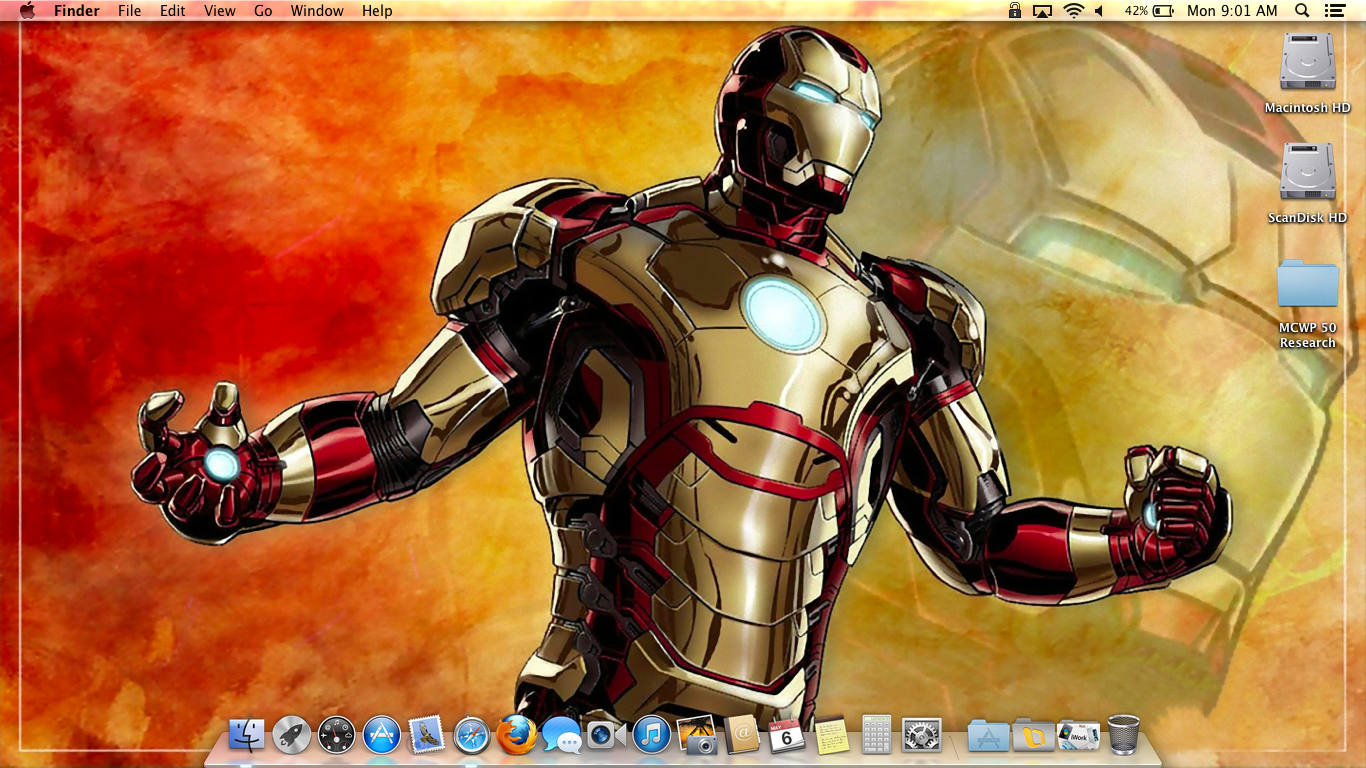This screenshot has width=1366, height=768.
Task: Open AirPlay display menu
Action: click(x=1043, y=11)
